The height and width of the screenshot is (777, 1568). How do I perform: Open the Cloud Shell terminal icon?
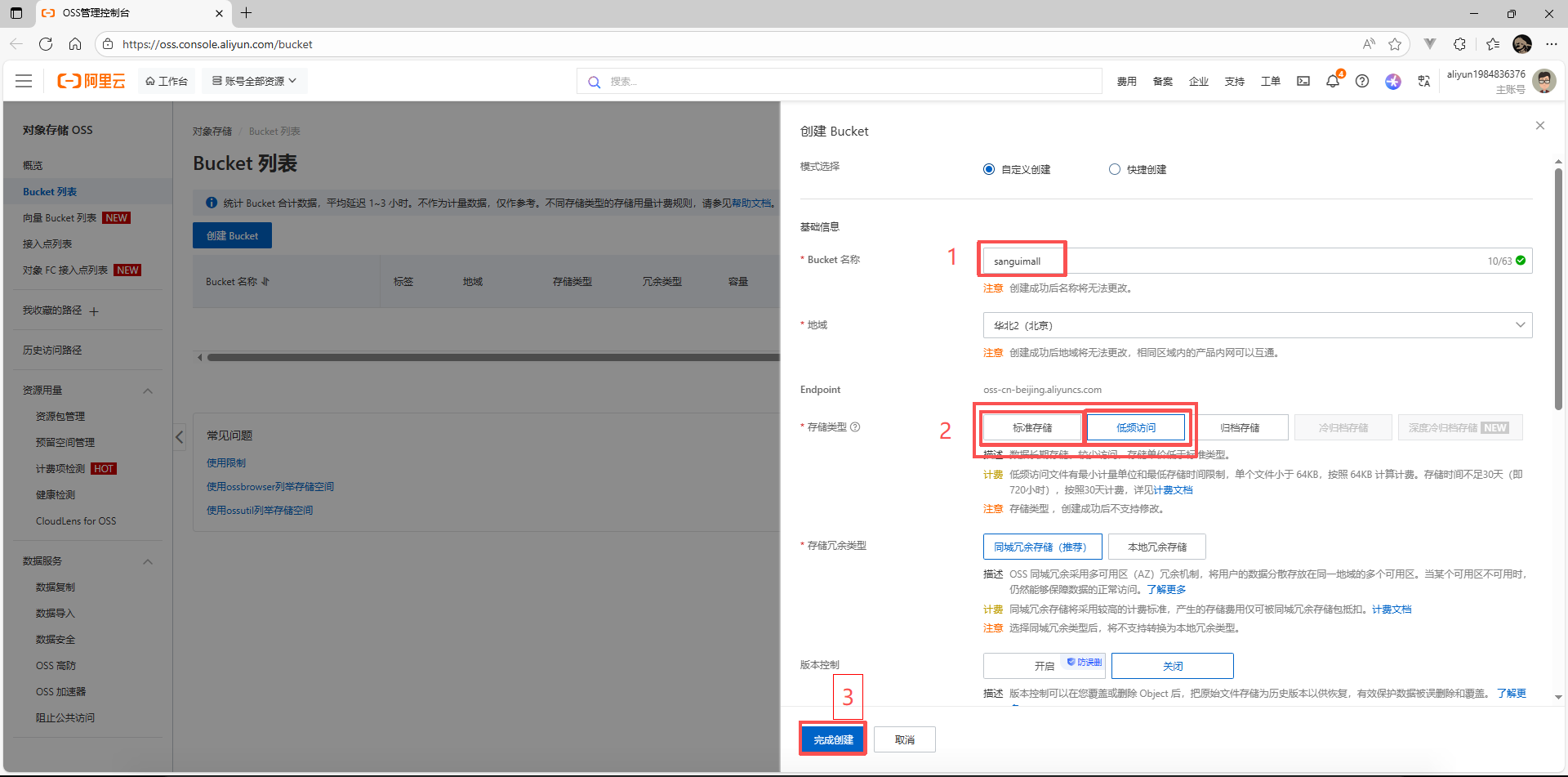click(1303, 81)
